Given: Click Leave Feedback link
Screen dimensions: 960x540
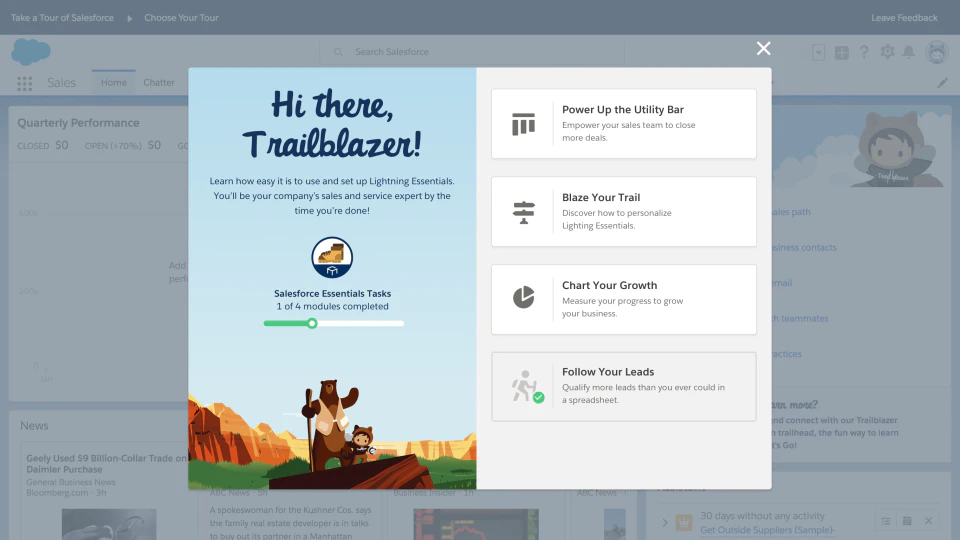Looking at the screenshot, I should pos(904,18).
